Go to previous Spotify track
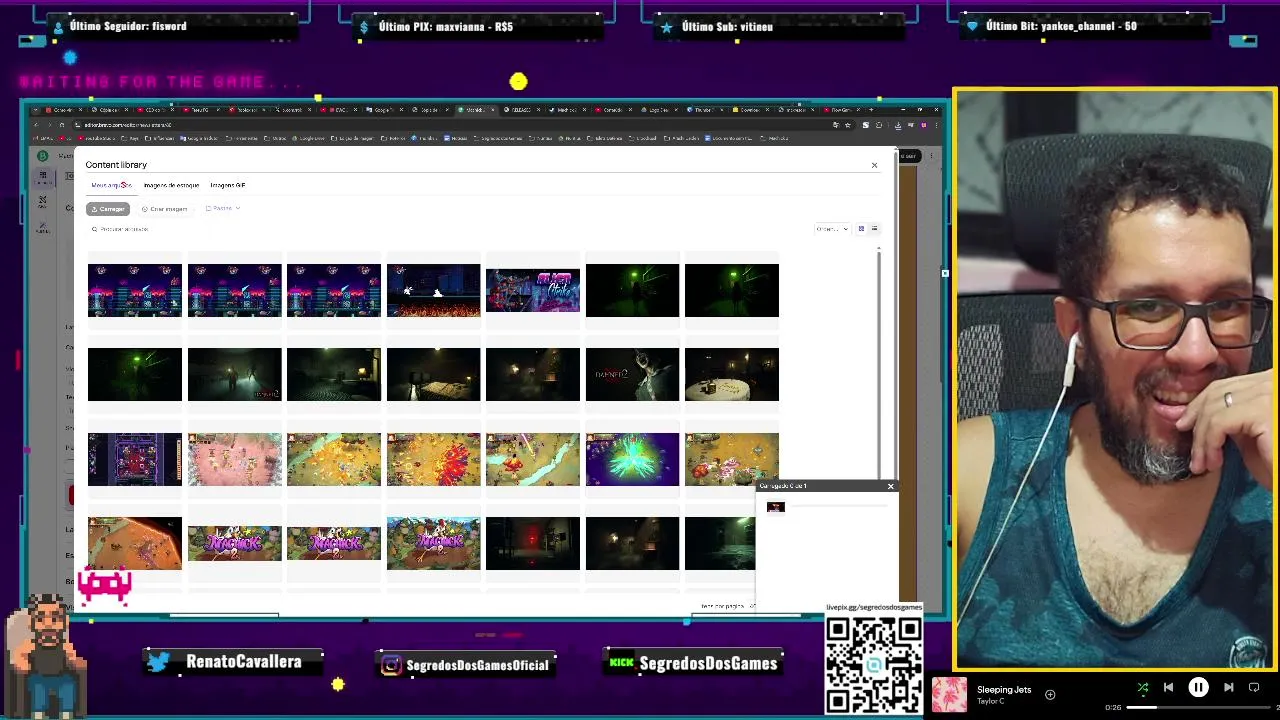Viewport: 1280px width, 720px height. pyautogui.click(x=1168, y=687)
